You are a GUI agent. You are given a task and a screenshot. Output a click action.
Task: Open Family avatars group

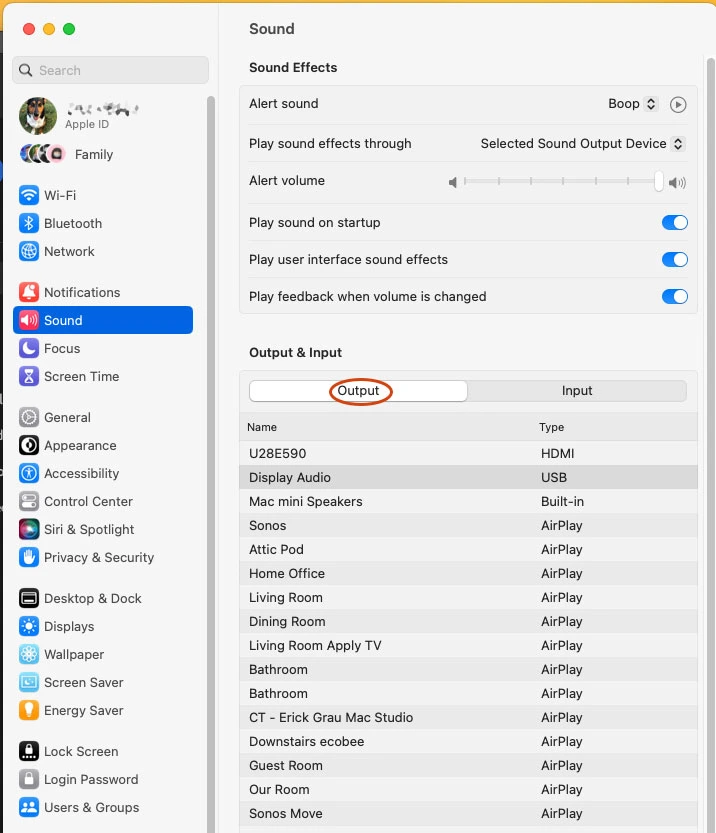tap(42, 154)
